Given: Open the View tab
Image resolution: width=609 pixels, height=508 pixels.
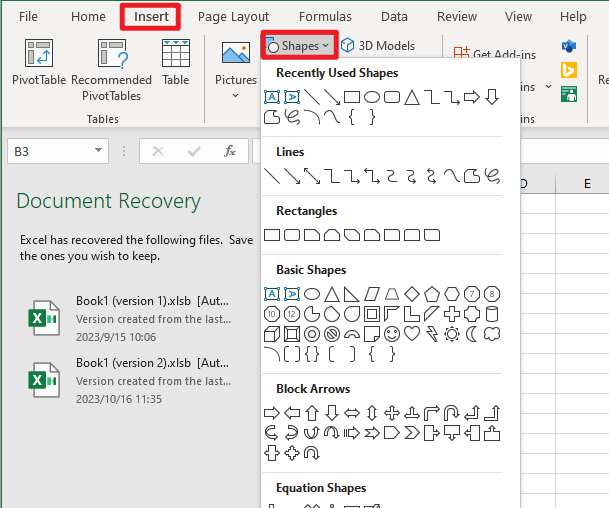Looking at the screenshot, I should click(x=518, y=17).
